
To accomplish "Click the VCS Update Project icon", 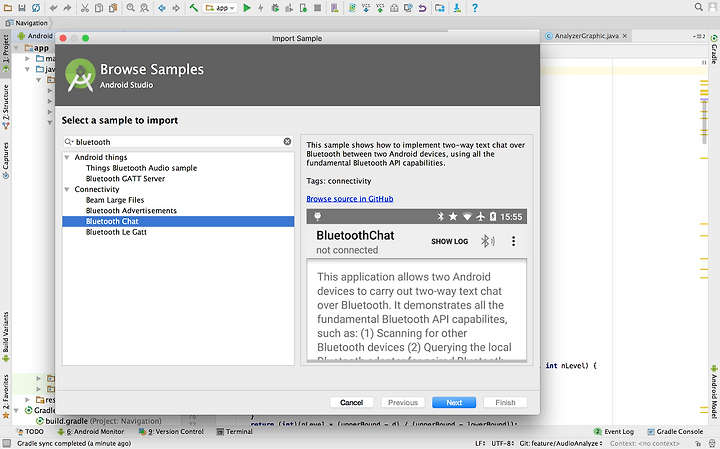I will (x=366, y=8).
